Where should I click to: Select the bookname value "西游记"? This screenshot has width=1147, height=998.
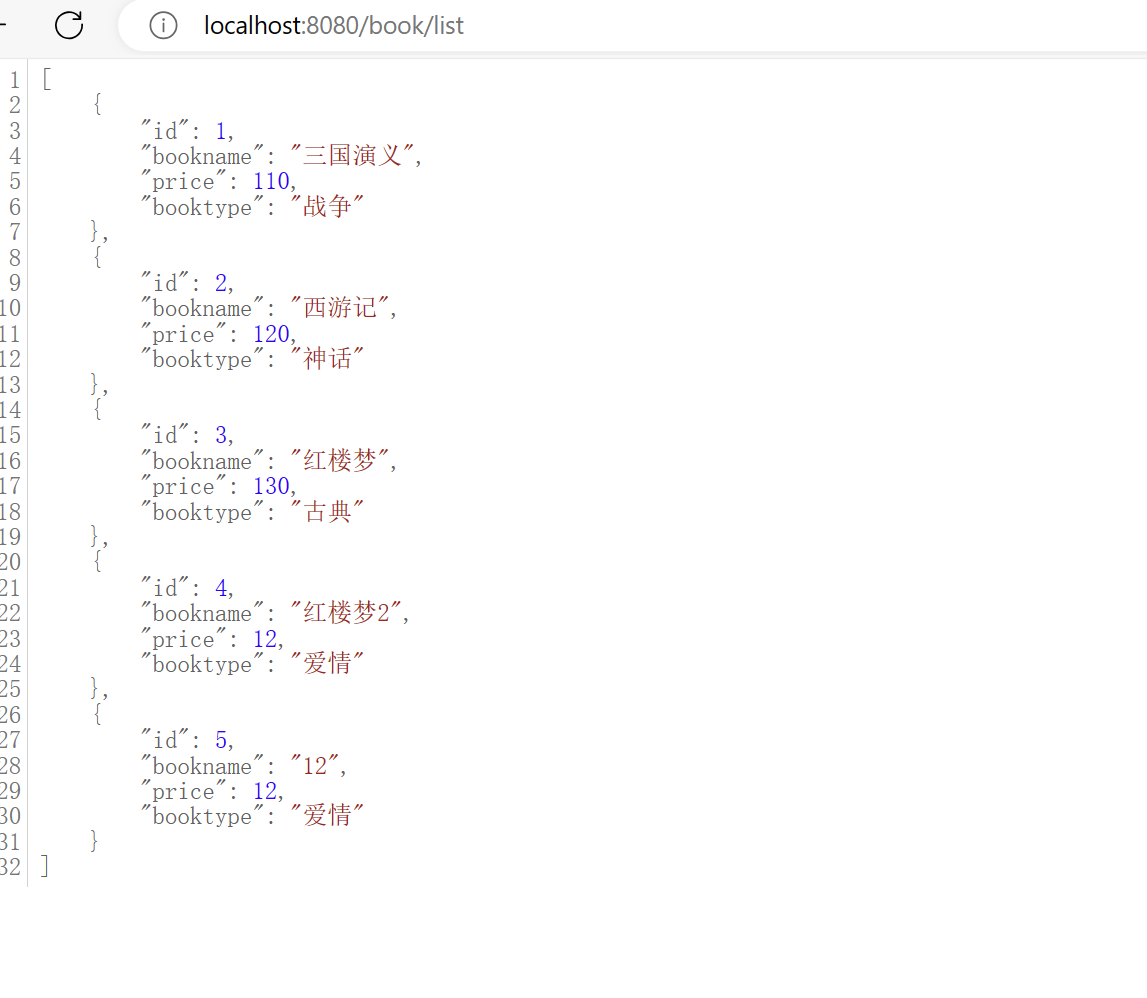click(341, 308)
